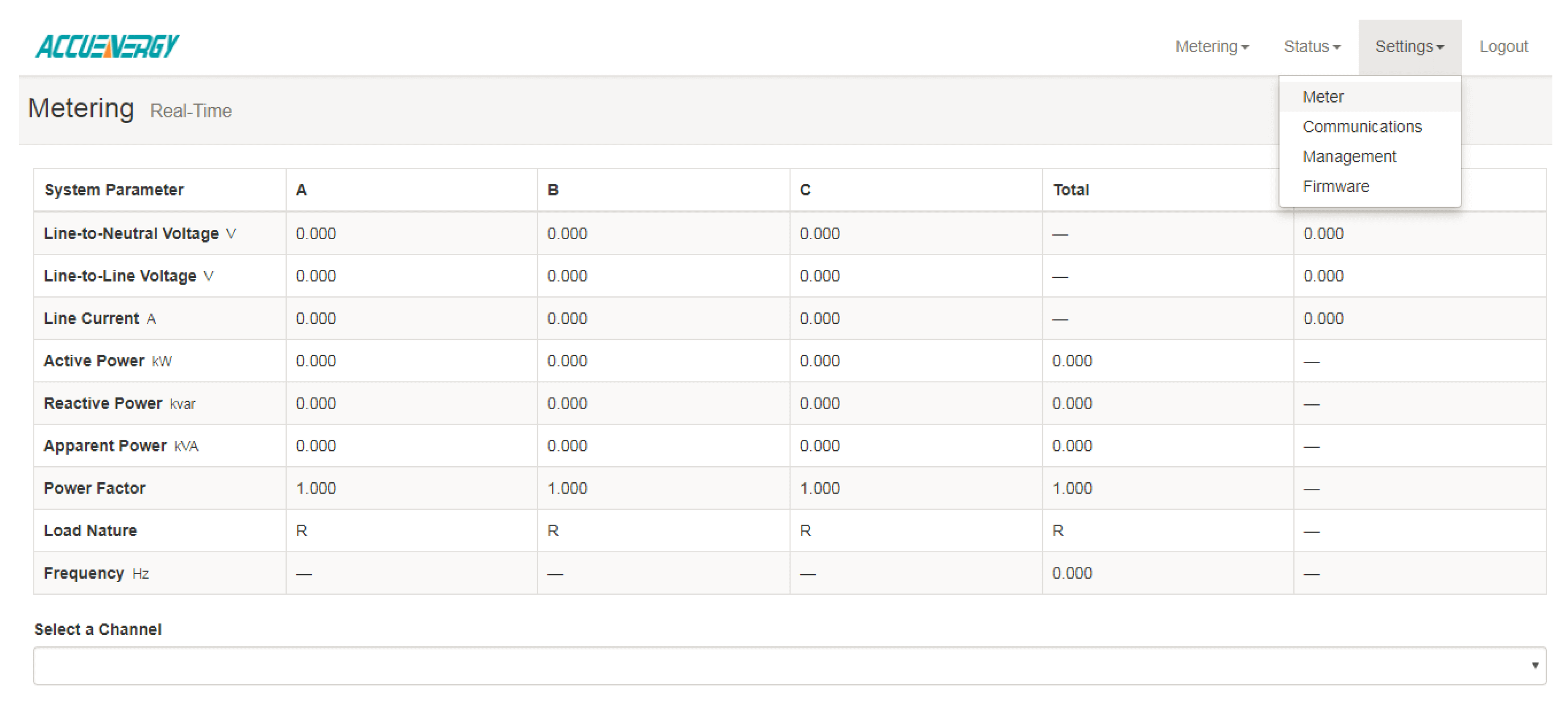Click the System Parameter column header
Screen dimensions: 1568x708
(114, 190)
